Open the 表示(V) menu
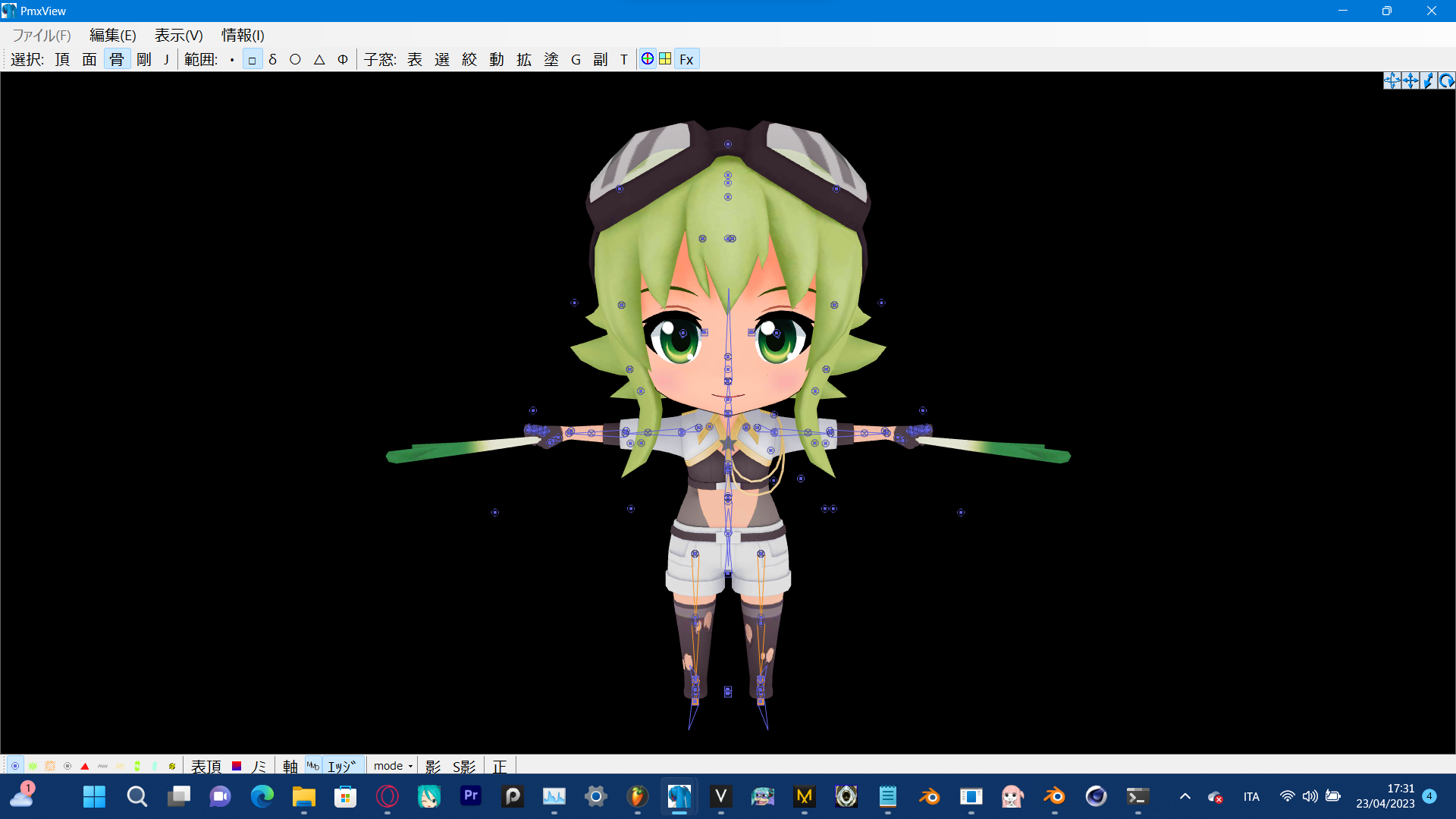The width and height of the screenshot is (1456, 819). click(178, 35)
